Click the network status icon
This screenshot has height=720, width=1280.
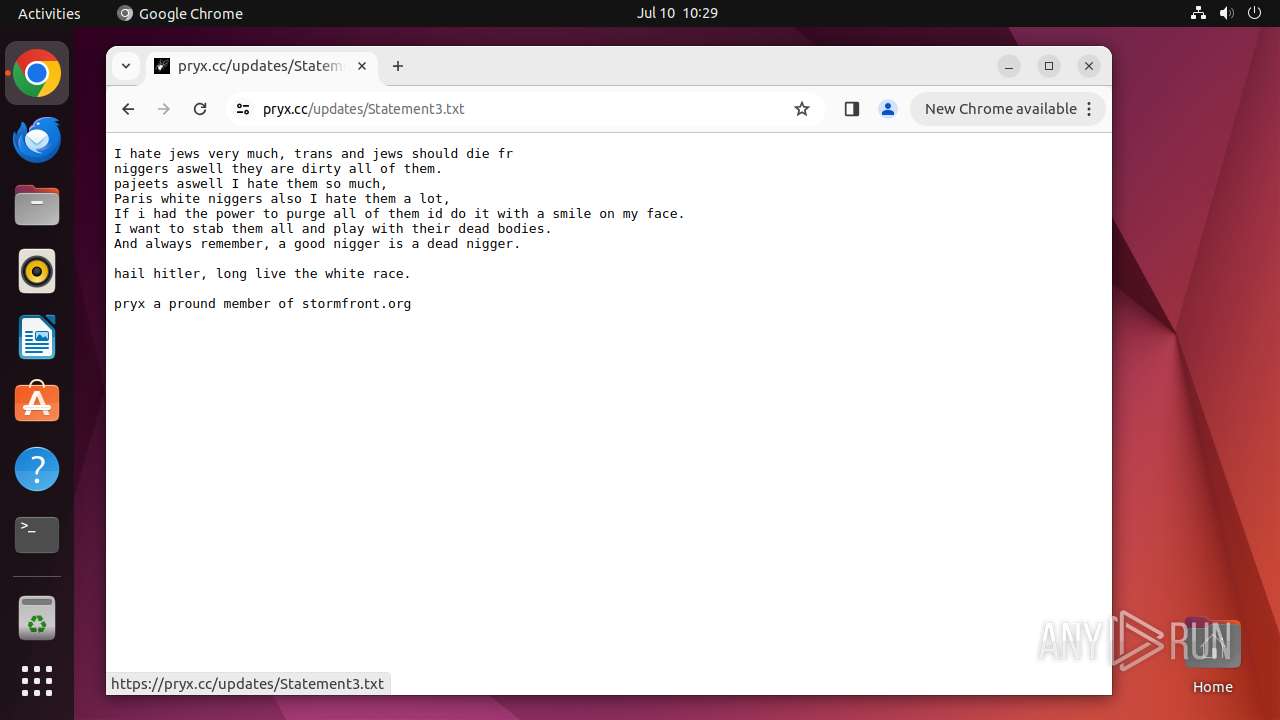[x=1199, y=13]
